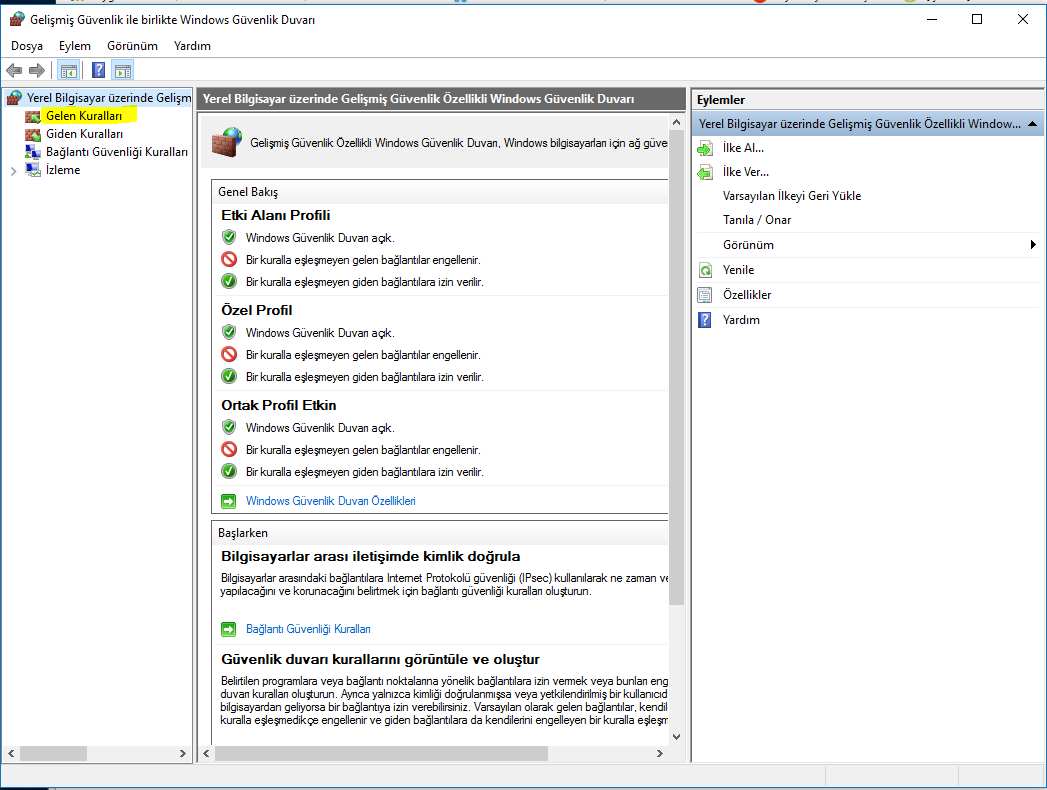The width and height of the screenshot is (1047, 790).
Task: Click the center pane vertical scrollbar thumb
Action: click(x=676, y=369)
